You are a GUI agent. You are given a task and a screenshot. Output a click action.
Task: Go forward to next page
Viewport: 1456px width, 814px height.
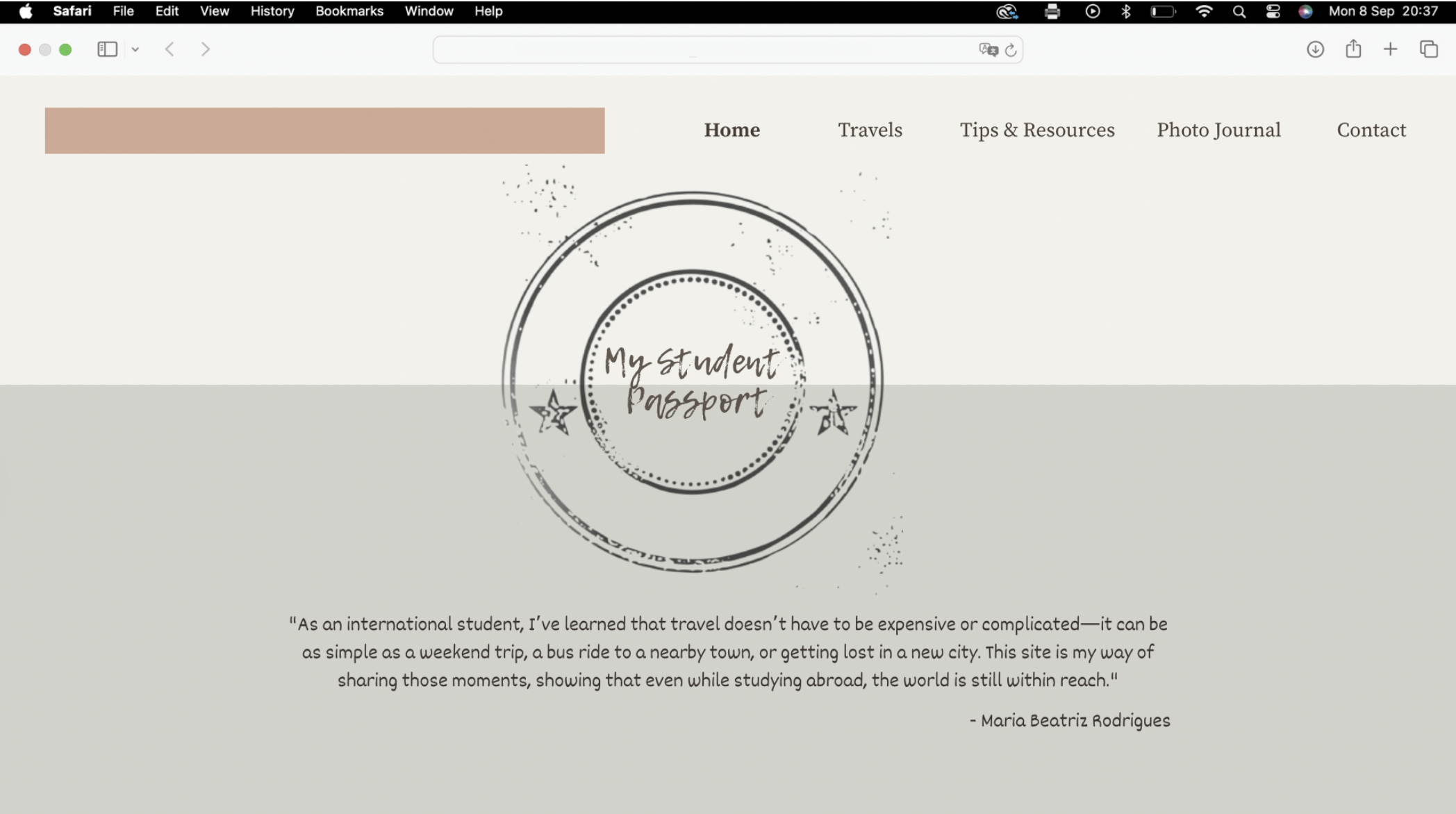click(x=205, y=49)
